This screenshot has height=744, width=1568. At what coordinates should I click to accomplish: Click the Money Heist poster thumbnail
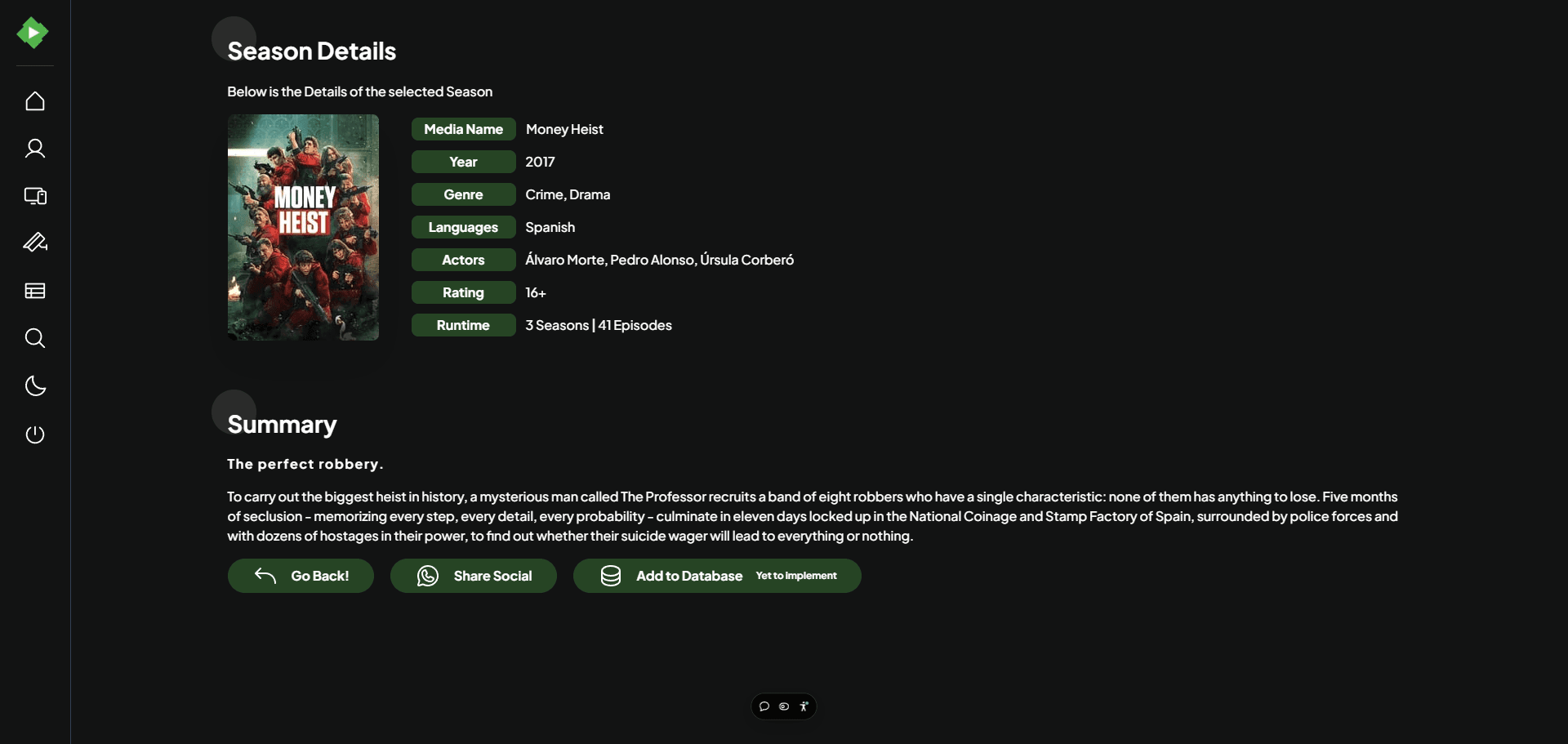[303, 227]
